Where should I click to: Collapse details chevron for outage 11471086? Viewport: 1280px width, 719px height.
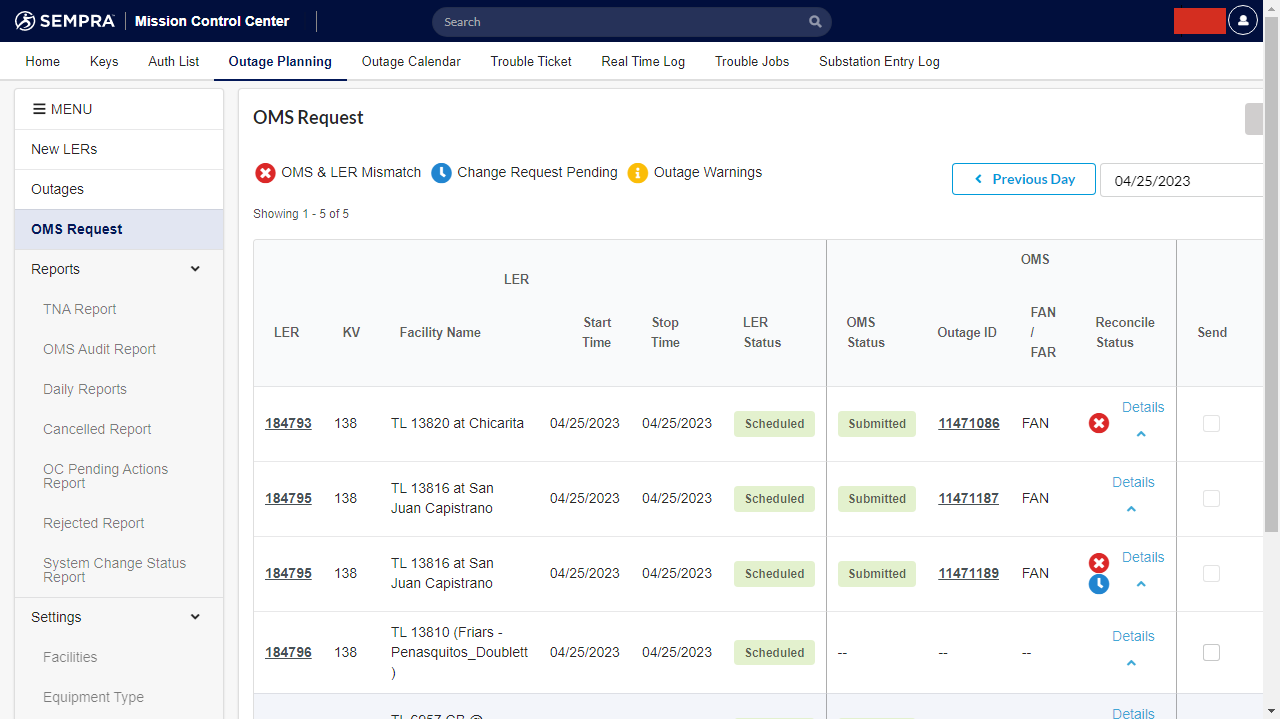coord(1141,434)
